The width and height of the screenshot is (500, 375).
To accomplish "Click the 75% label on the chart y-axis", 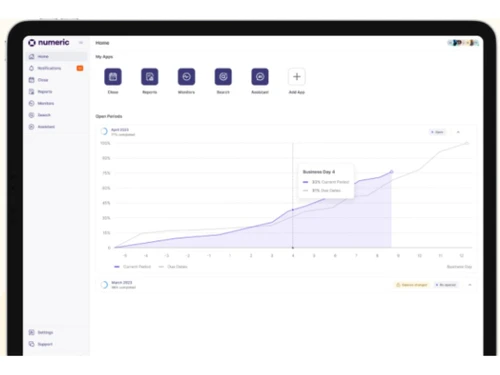I will [106, 173].
